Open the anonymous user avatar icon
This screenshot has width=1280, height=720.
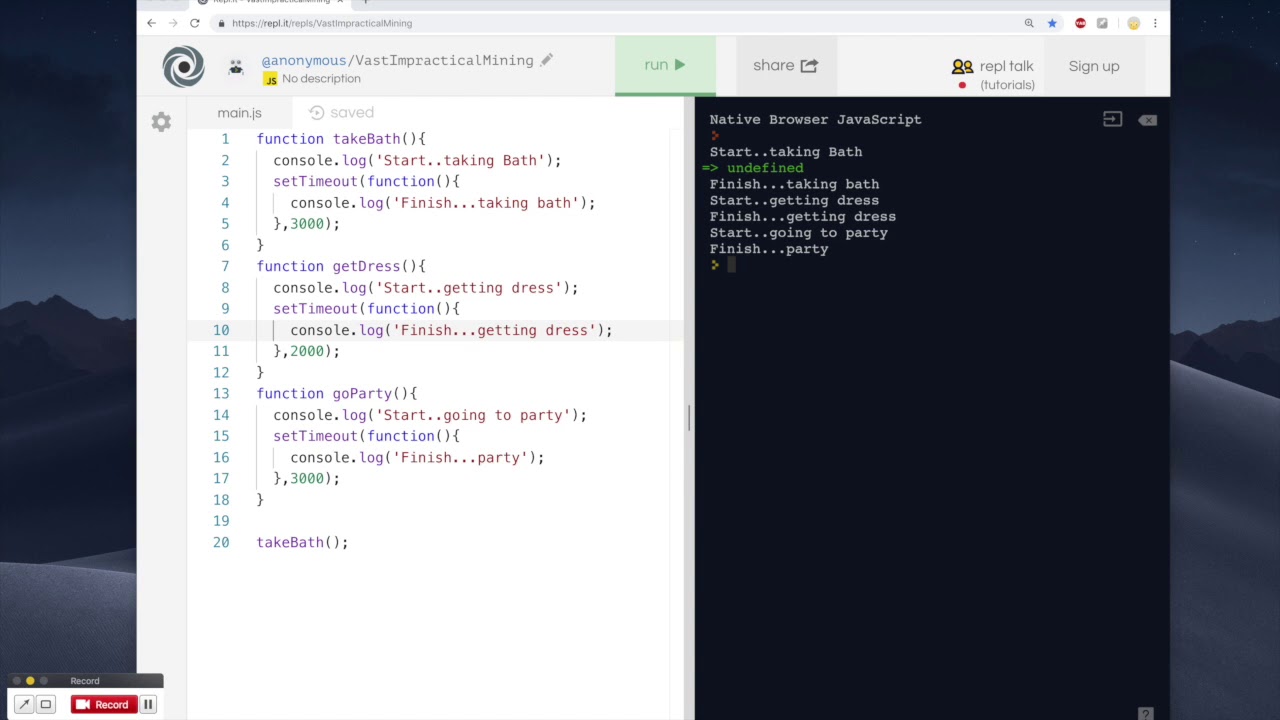point(236,67)
